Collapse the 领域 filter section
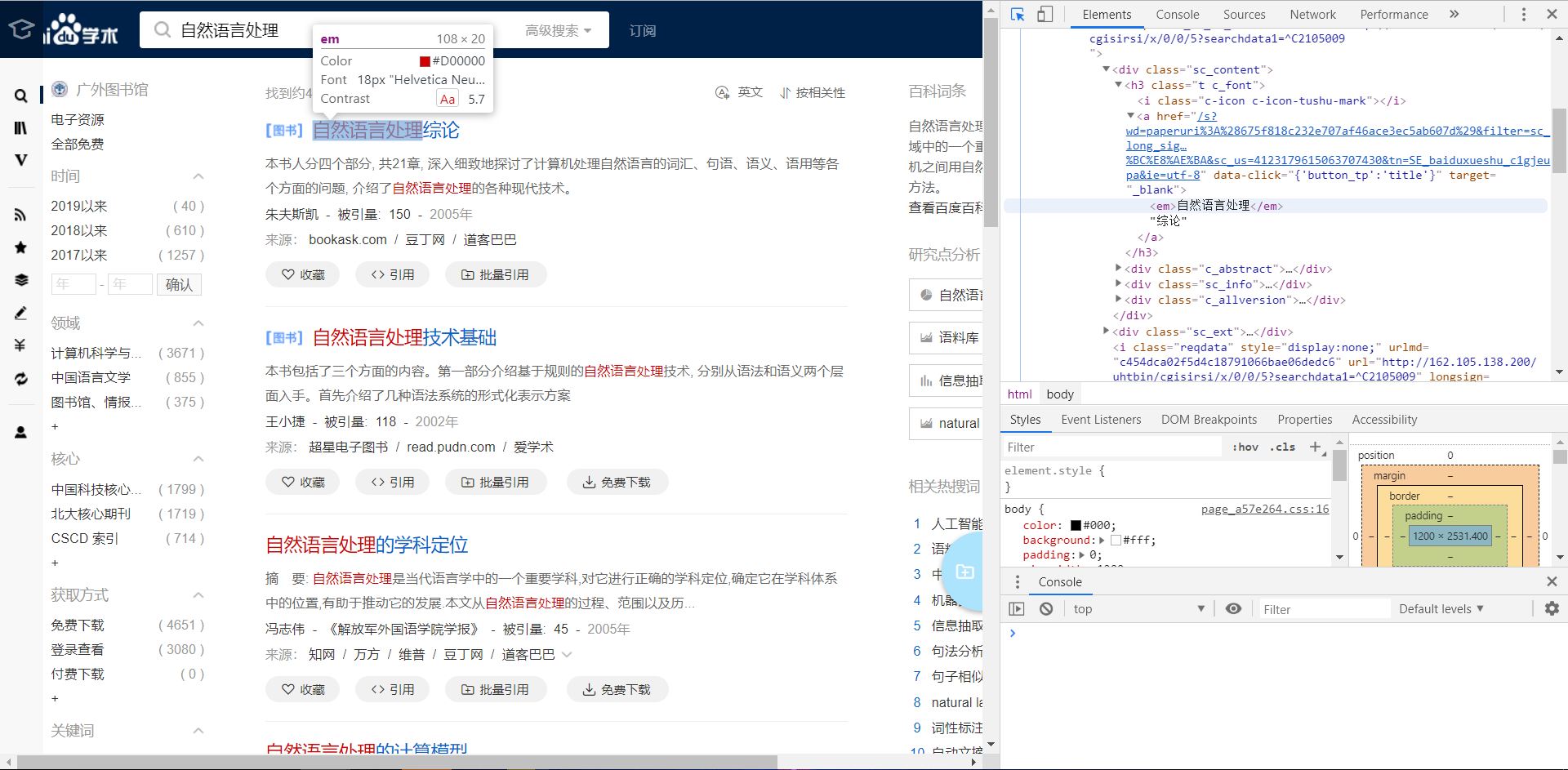Image resolution: width=1568 pixels, height=770 pixels. pyautogui.click(x=198, y=323)
